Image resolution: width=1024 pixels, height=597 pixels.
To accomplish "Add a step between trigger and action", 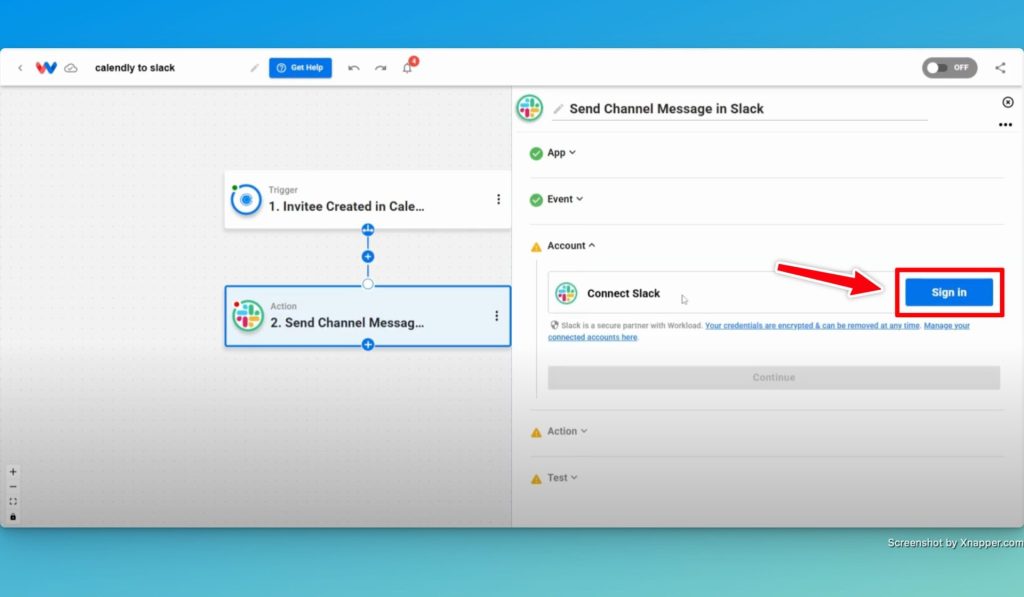I will (368, 257).
